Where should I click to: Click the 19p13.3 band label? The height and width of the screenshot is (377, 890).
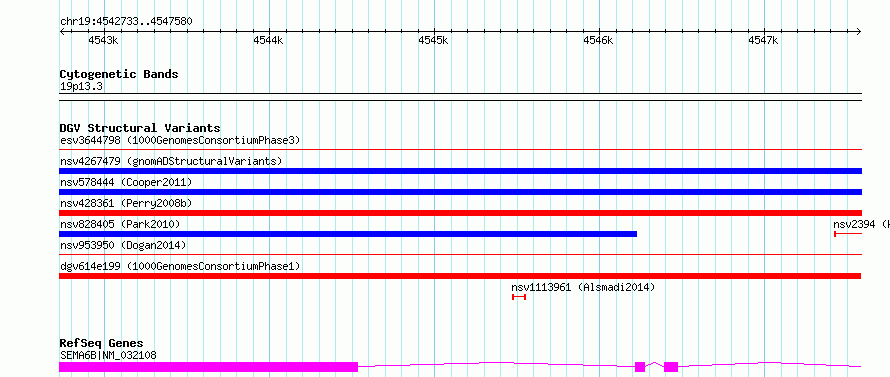81,86
